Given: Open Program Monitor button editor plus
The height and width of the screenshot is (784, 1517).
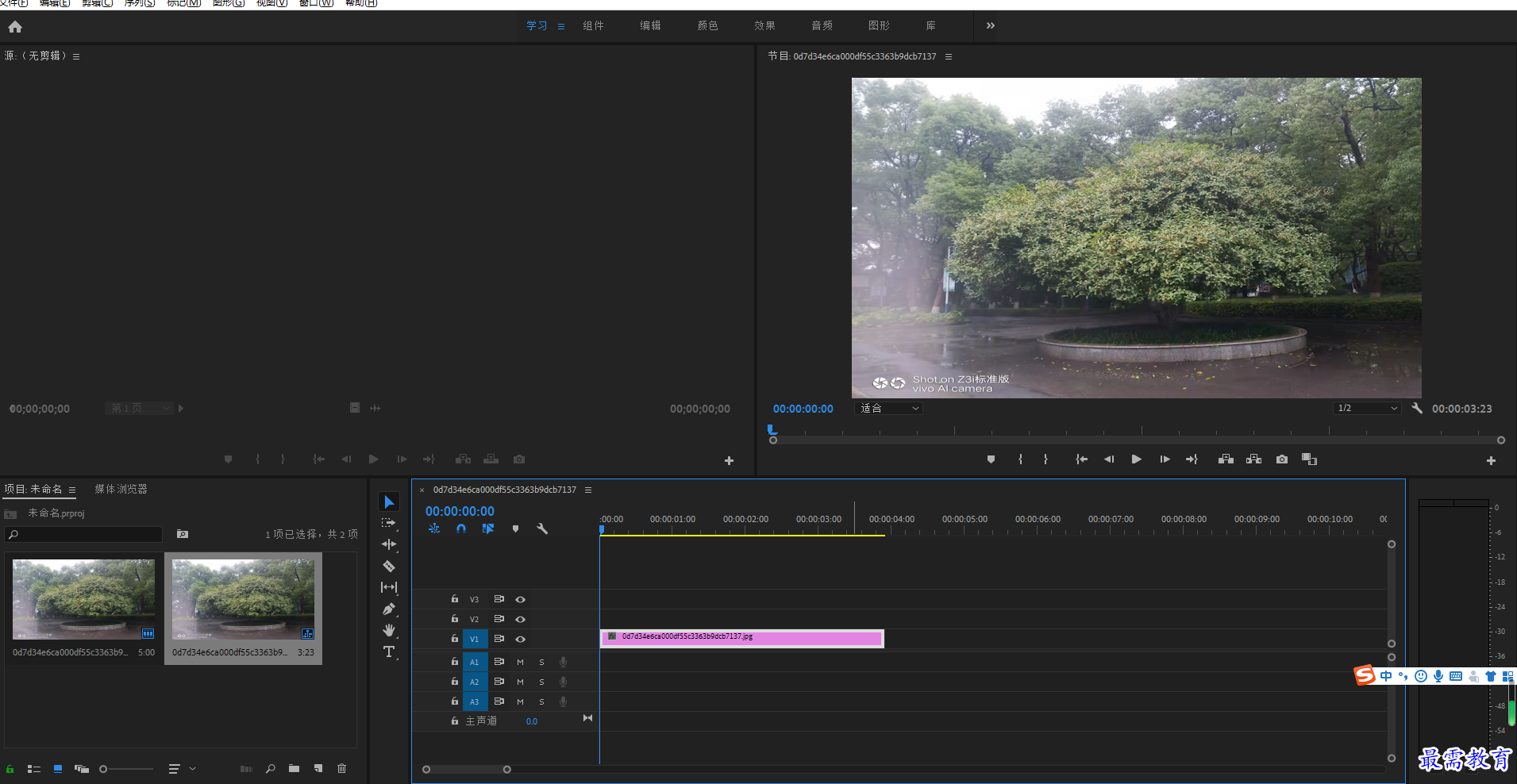Looking at the screenshot, I should 1491,460.
